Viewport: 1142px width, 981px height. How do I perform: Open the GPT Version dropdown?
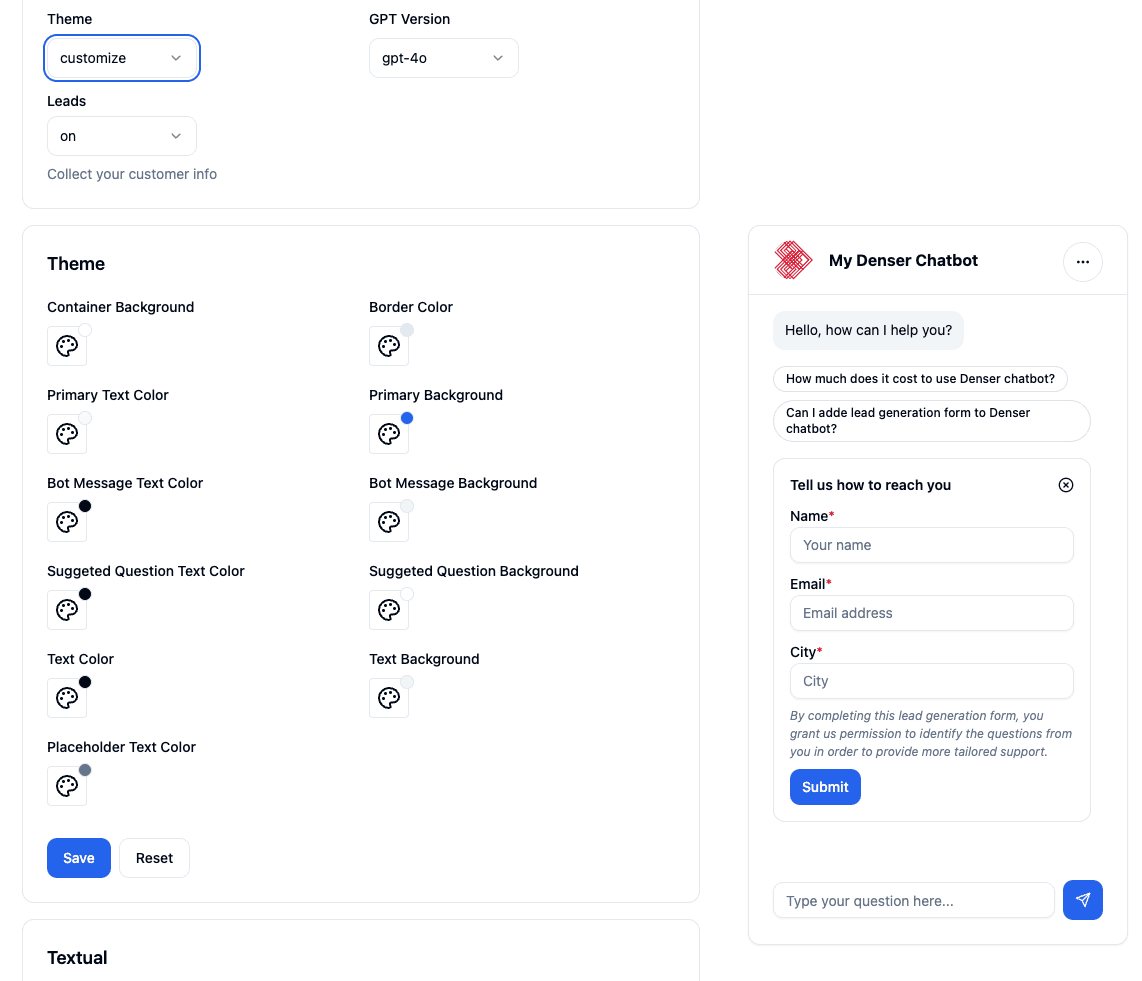click(x=443, y=58)
